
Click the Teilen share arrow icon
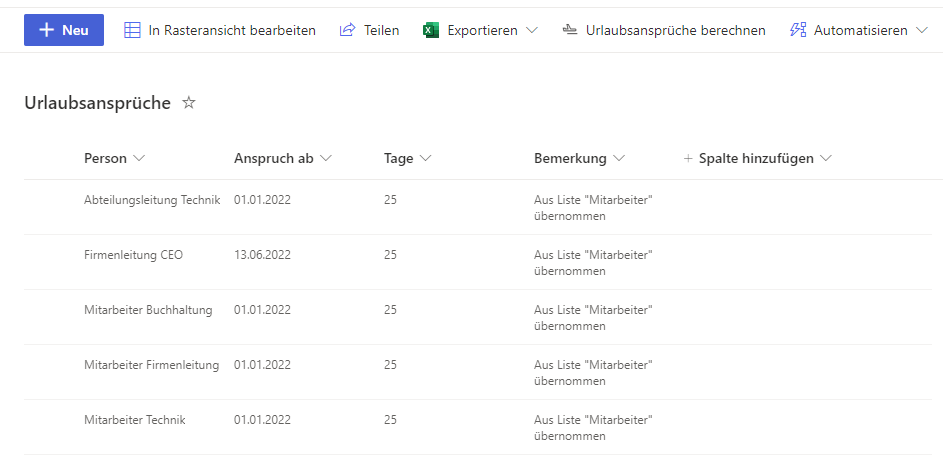pos(347,30)
